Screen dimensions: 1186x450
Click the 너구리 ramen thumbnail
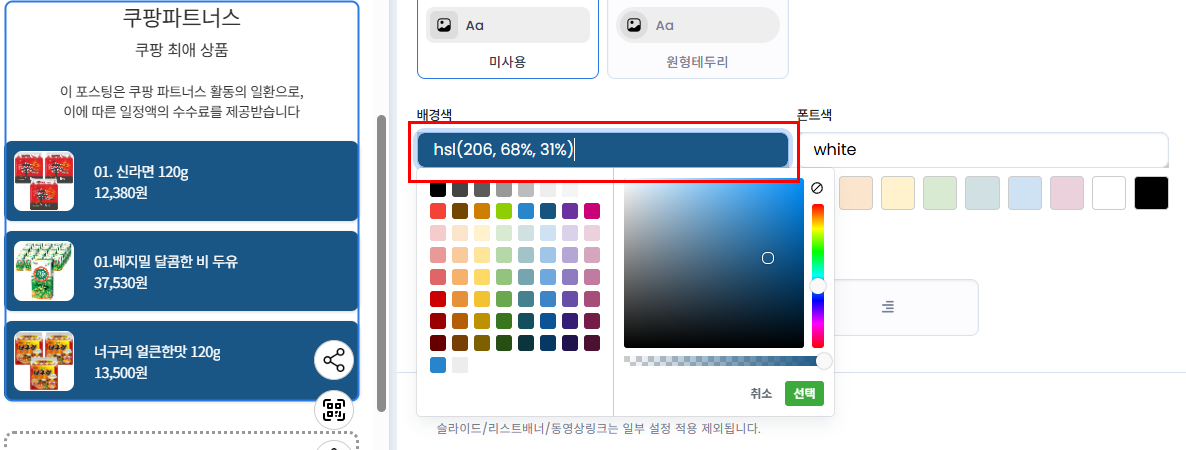tap(44, 361)
